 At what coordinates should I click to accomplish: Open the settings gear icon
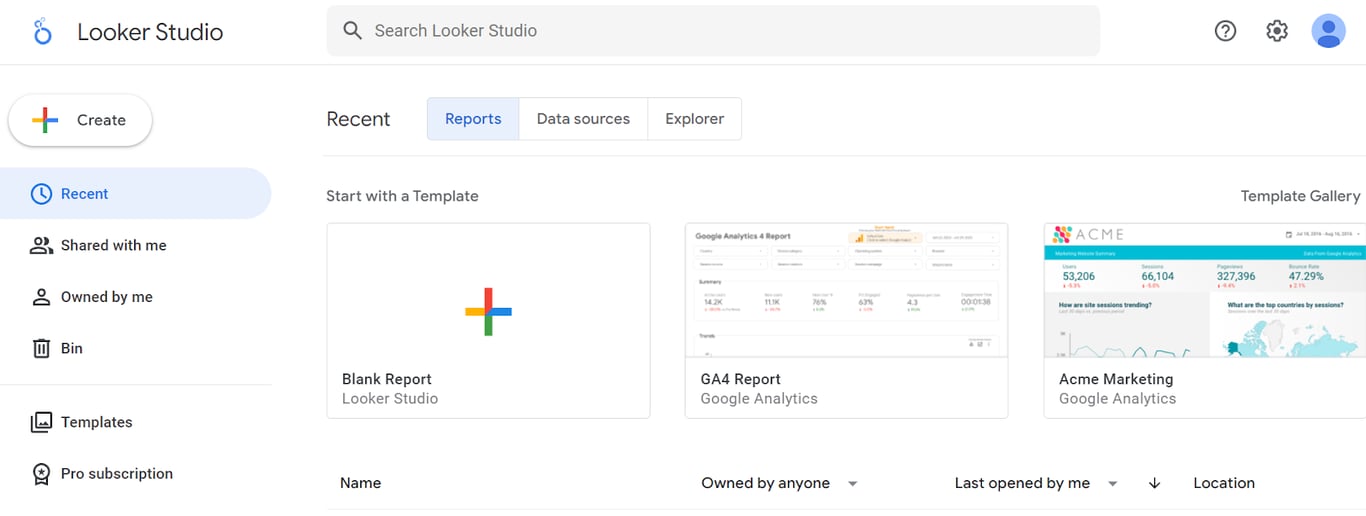(1277, 31)
